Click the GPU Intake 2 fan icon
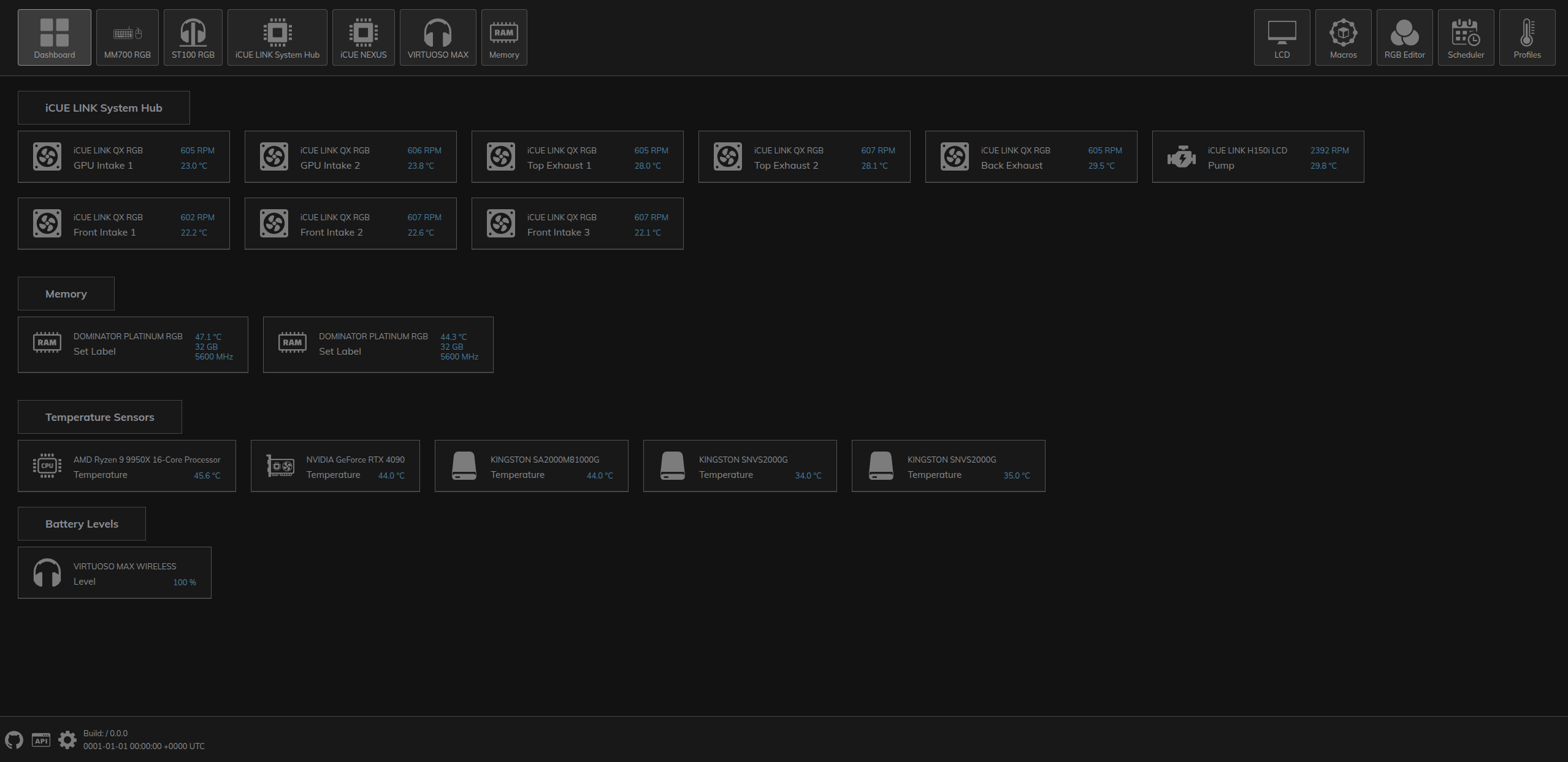 pos(274,156)
